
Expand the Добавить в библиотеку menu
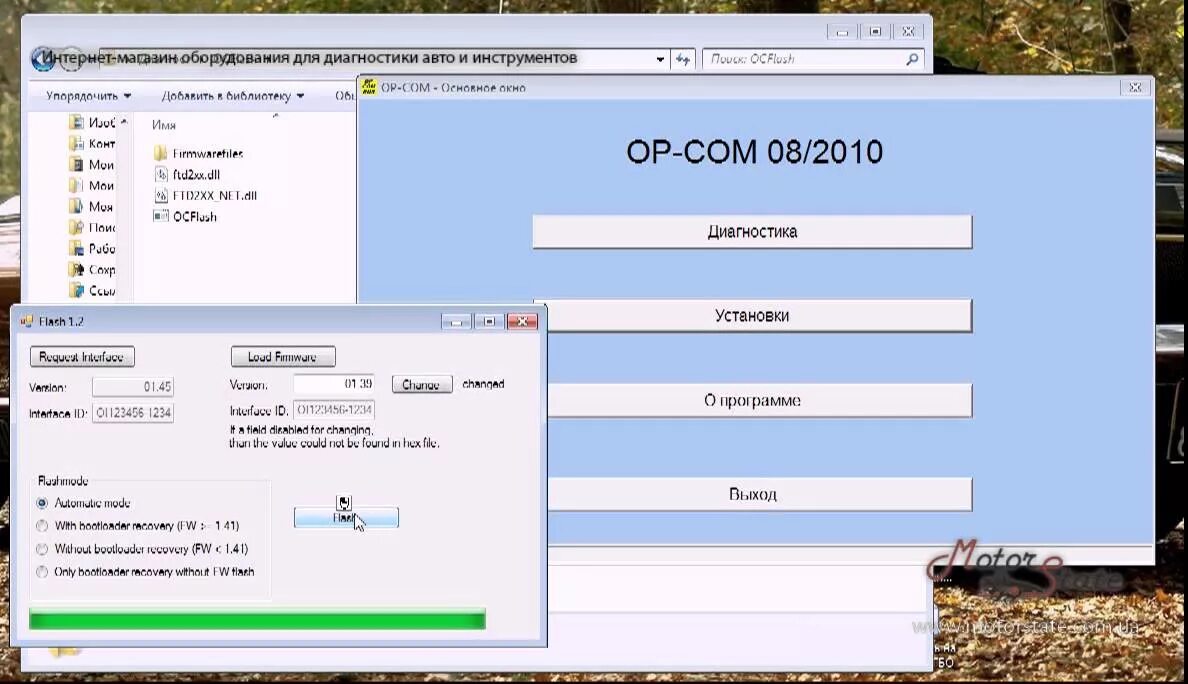233,96
